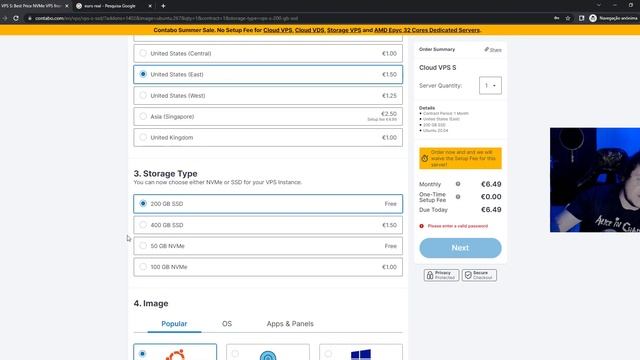Close the Contabo VPS S tab
Screen dimensions: 640x360
67,6
